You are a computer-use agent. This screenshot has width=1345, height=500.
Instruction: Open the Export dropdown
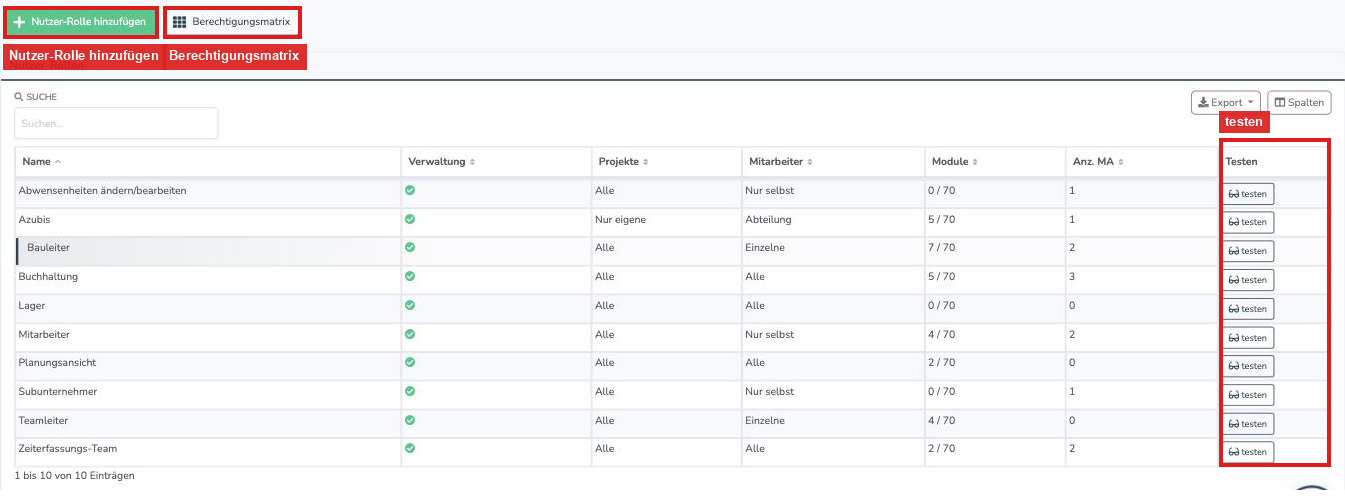1225,102
